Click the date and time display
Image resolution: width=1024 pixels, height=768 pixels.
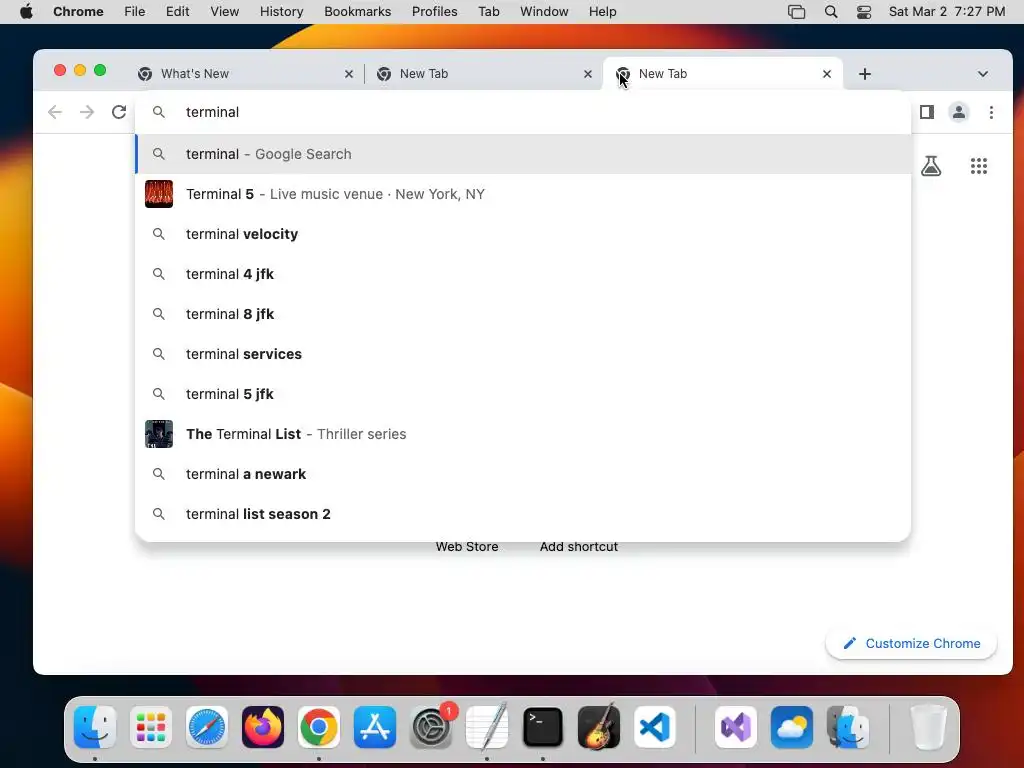tap(947, 12)
